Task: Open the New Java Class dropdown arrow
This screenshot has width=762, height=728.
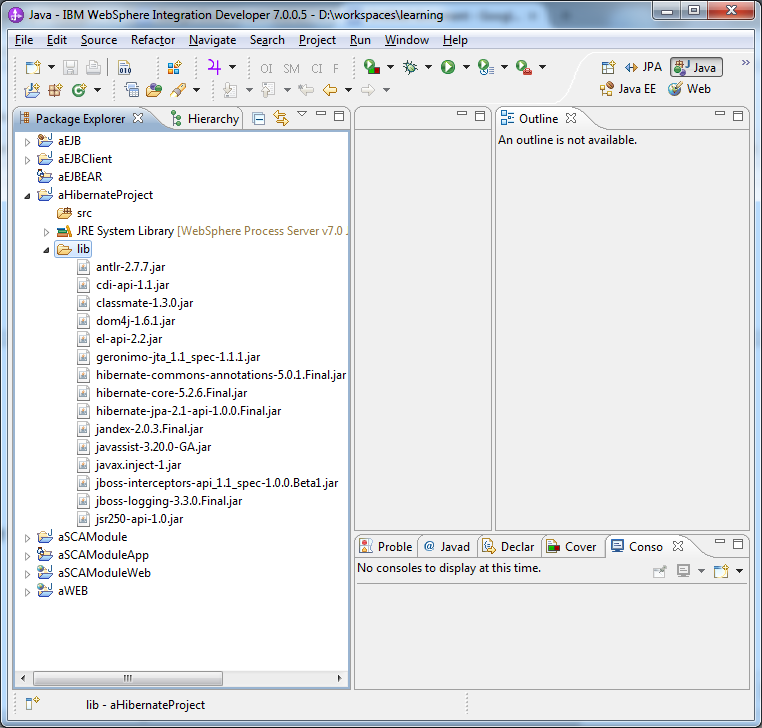Action: point(97,90)
